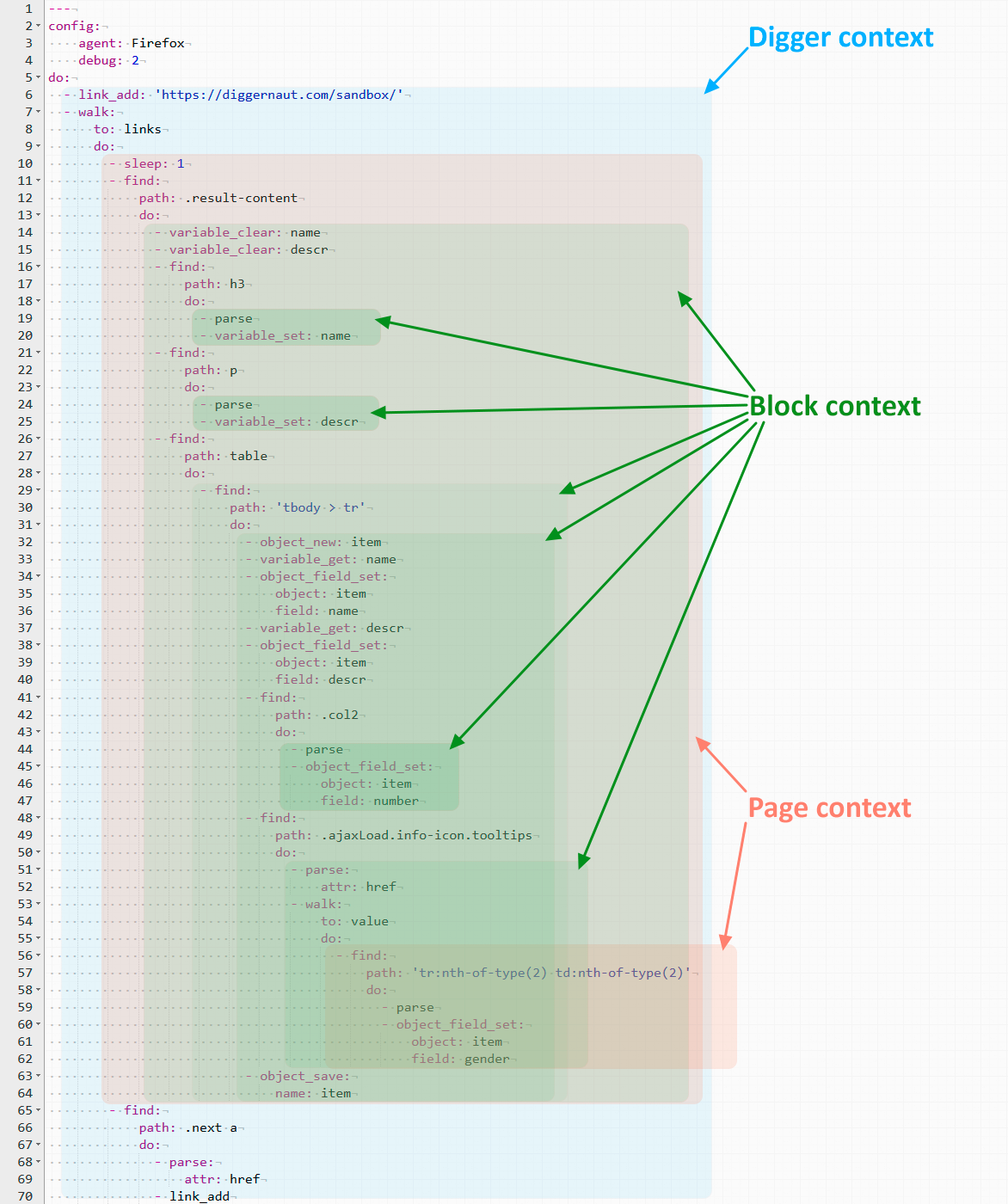The height and width of the screenshot is (1204, 1008).
Task: Collapse the parse block at line 68
Action: (x=39, y=1162)
